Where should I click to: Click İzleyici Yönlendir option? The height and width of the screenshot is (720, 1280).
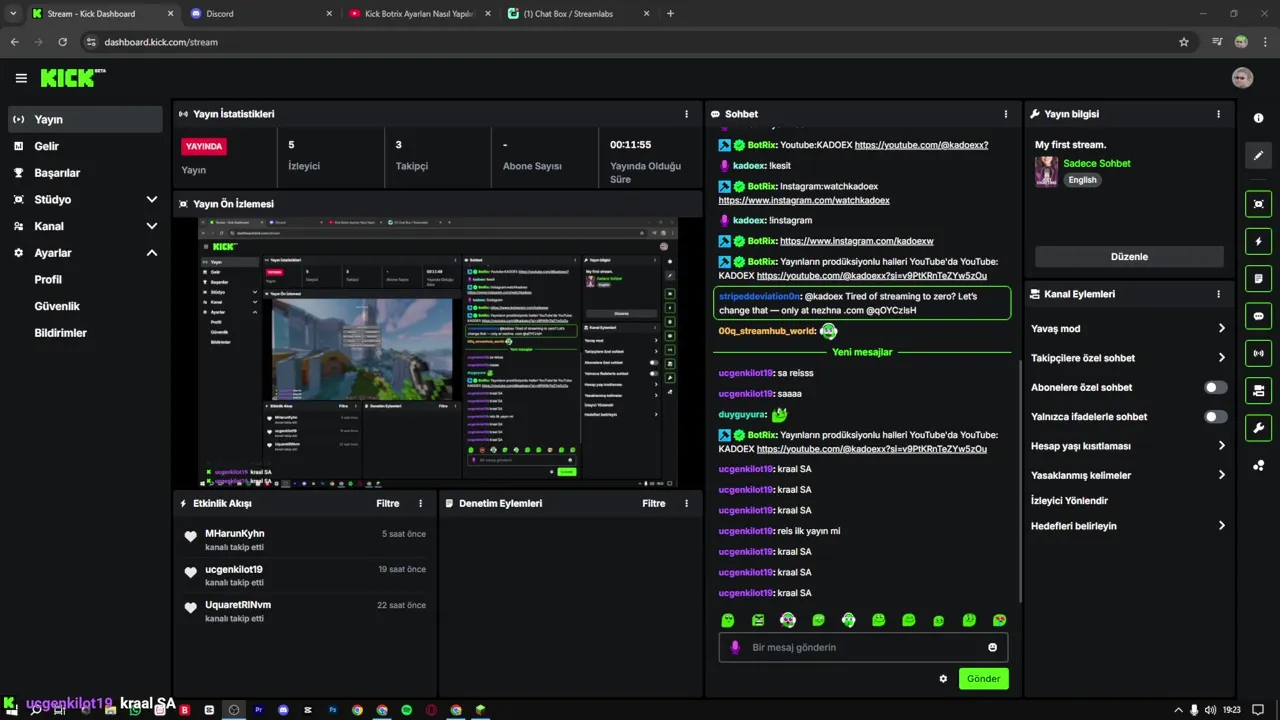pyautogui.click(x=1069, y=501)
